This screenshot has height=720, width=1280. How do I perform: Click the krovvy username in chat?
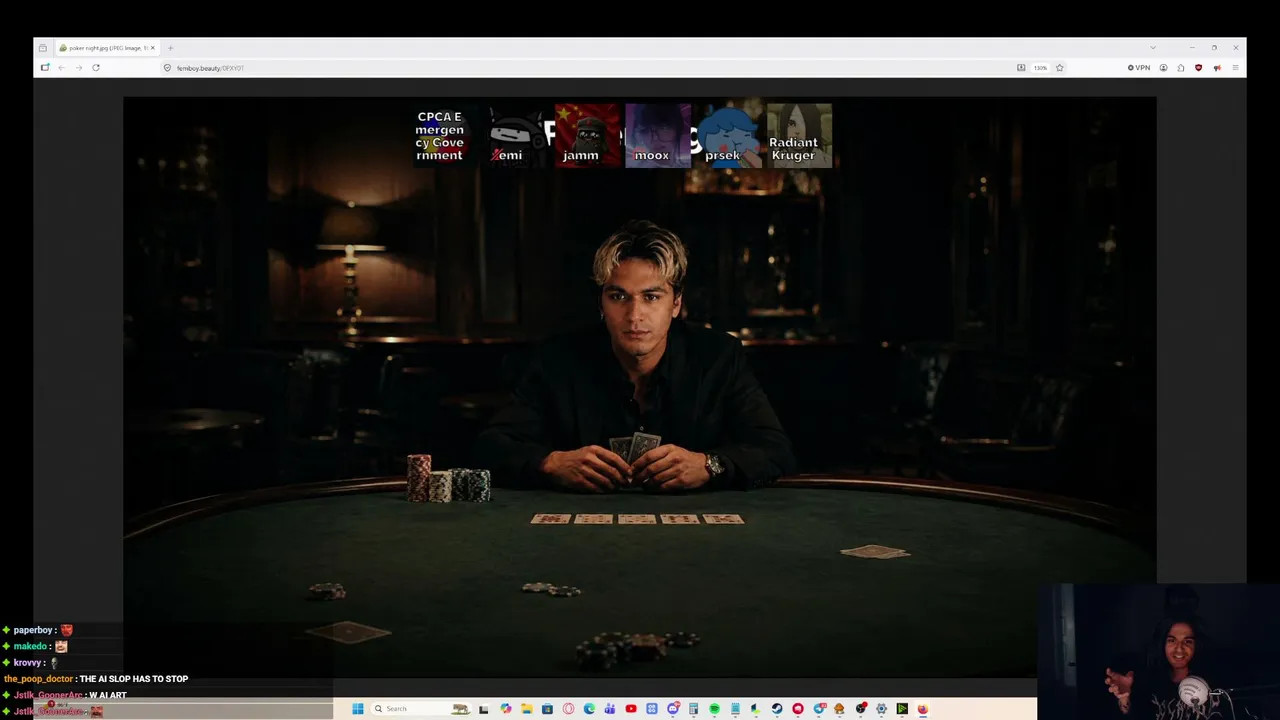(28, 663)
